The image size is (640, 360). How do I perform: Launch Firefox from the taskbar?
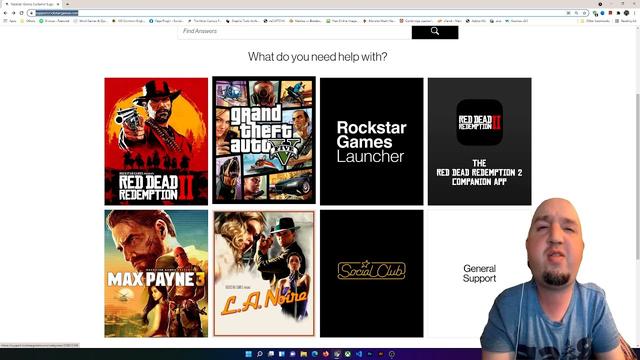pos(326,354)
